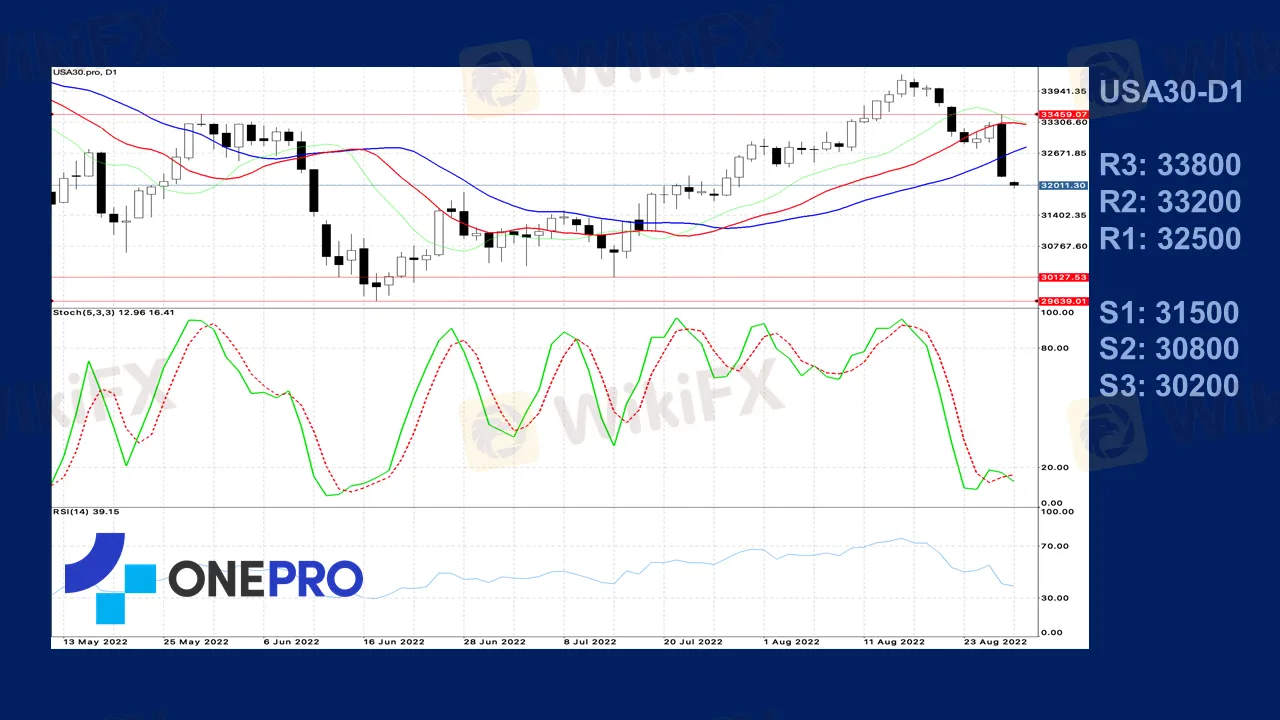Viewport: 1280px width, 720px height.
Task: Select resistance level 'R1: 32500'
Action: 1170,239
